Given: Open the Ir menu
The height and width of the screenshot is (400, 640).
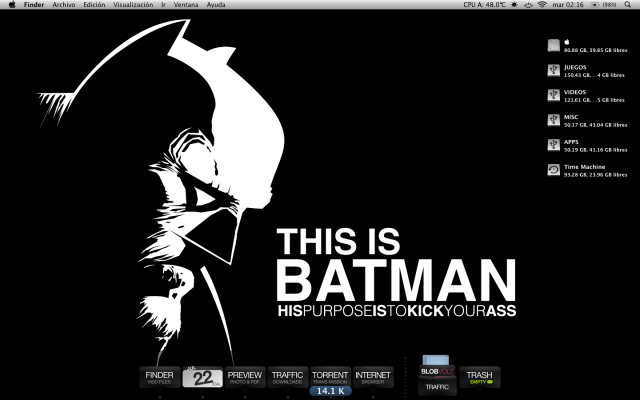Looking at the screenshot, I should [164, 4].
